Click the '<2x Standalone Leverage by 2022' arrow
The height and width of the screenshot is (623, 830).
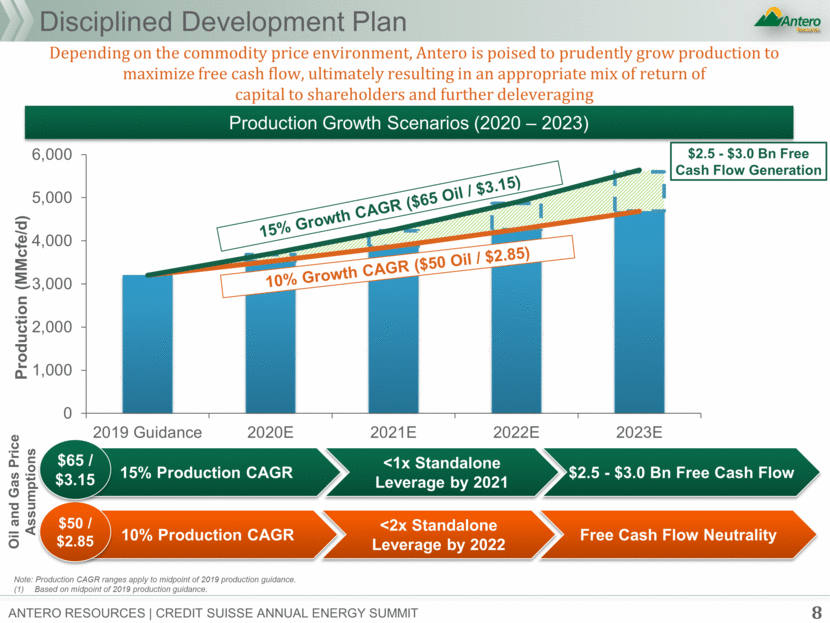pos(439,535)
